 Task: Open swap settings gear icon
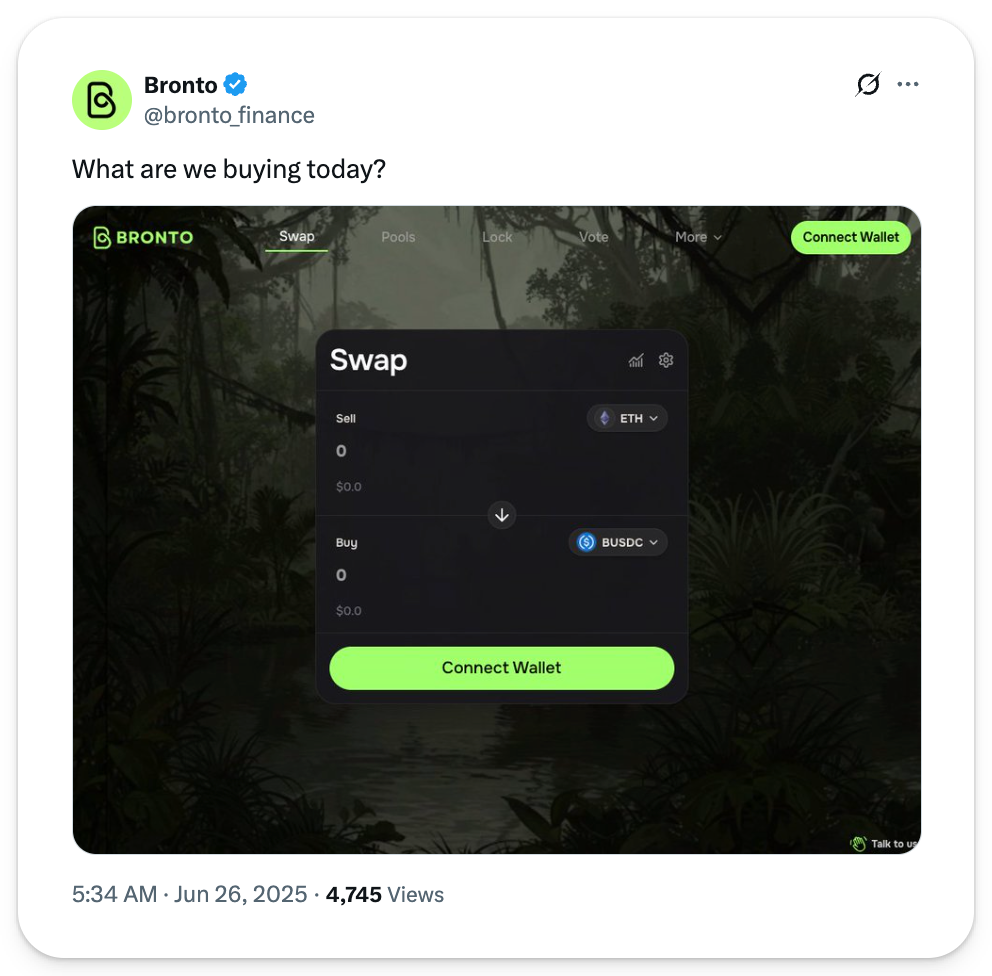666,360
